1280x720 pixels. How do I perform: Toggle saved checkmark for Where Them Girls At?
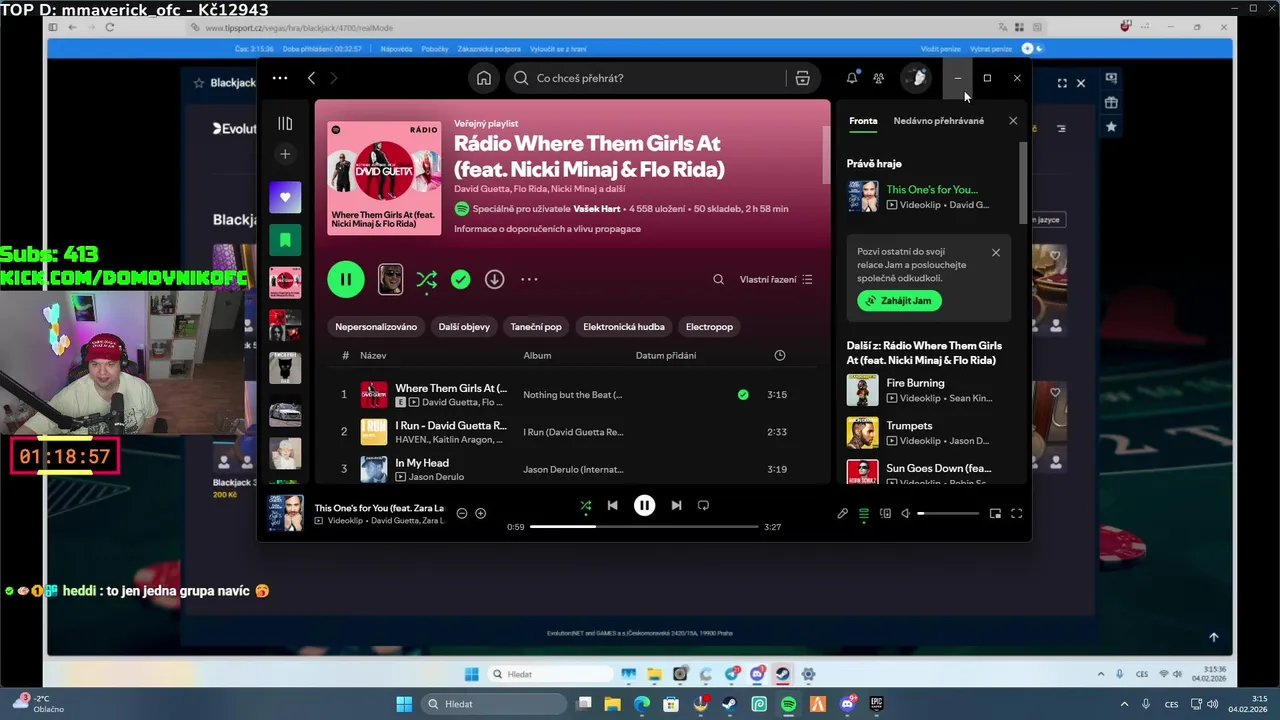[x=743, y=395]
